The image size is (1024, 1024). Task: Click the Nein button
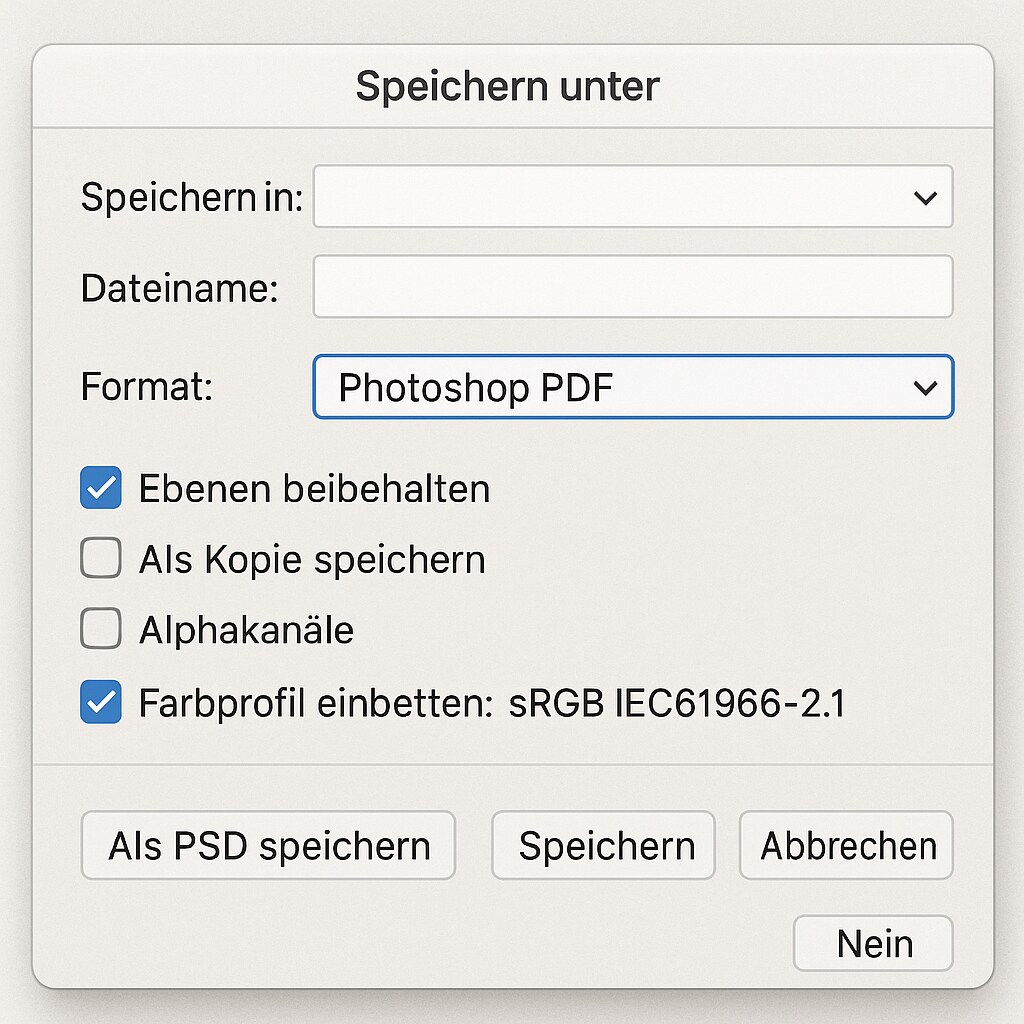pos(873,944)
